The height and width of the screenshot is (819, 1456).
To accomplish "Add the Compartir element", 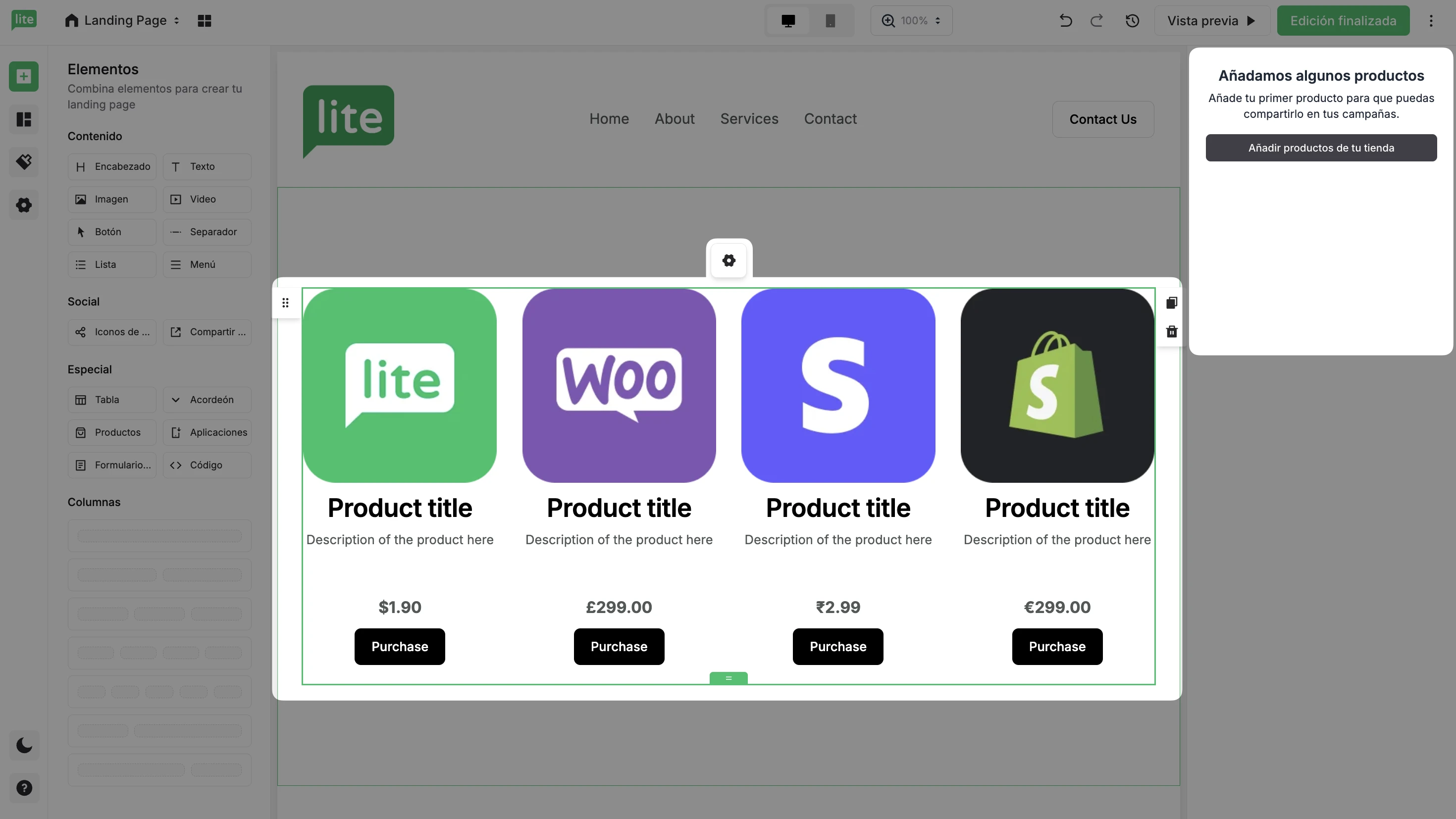I will pos(207,332).
